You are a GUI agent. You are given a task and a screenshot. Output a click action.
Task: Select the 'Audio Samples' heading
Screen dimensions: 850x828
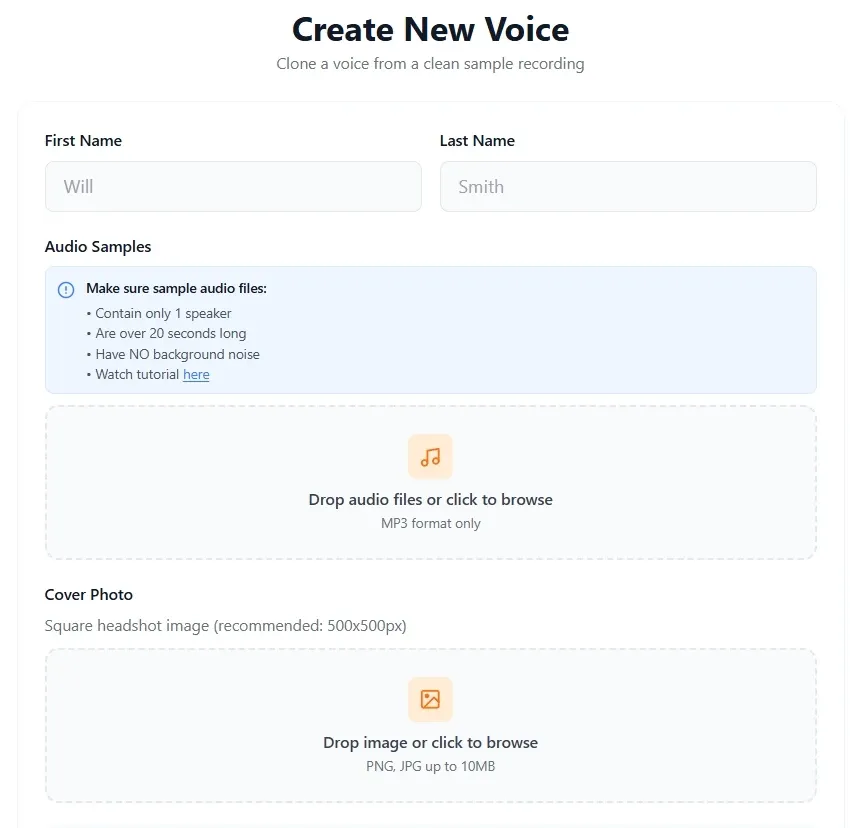click(98, 247)
